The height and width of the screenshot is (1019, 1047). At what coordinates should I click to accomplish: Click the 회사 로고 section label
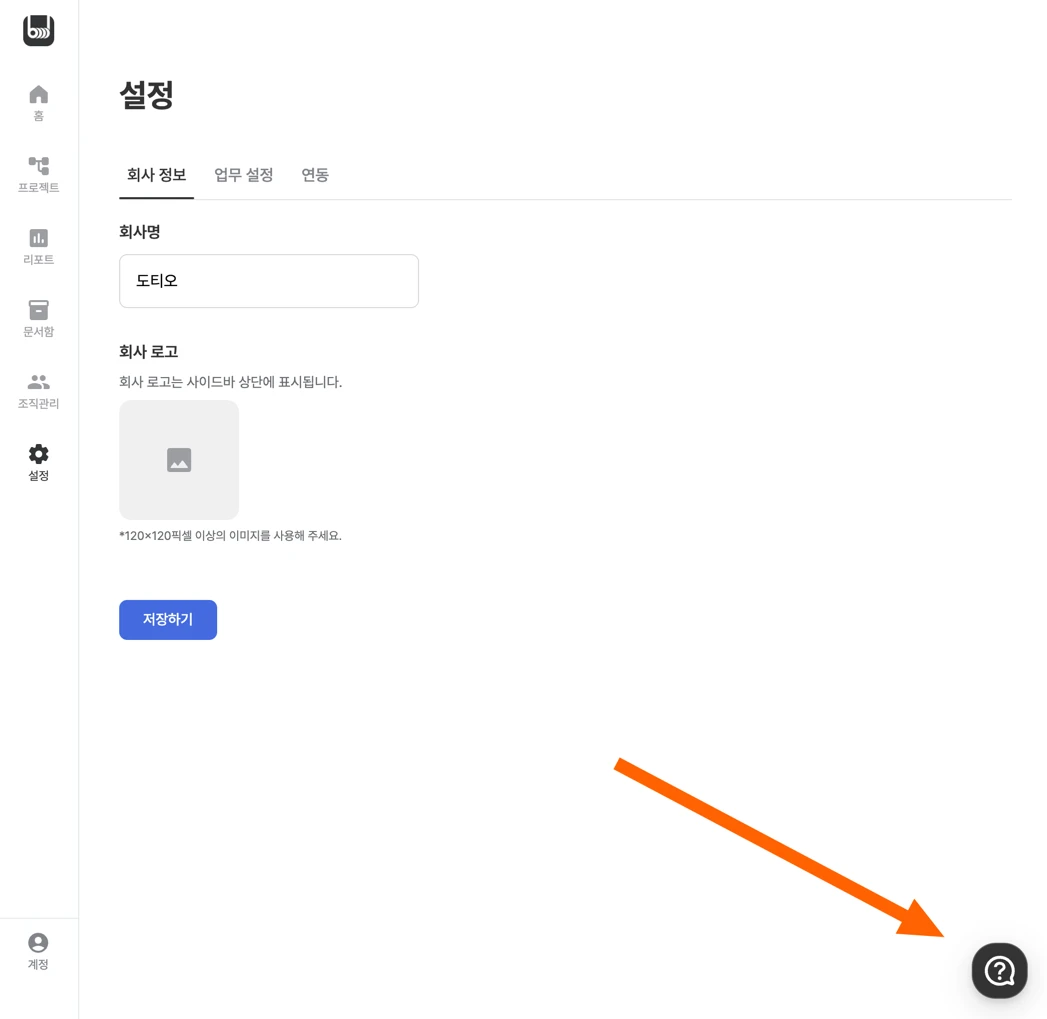[x=148, y=352]
